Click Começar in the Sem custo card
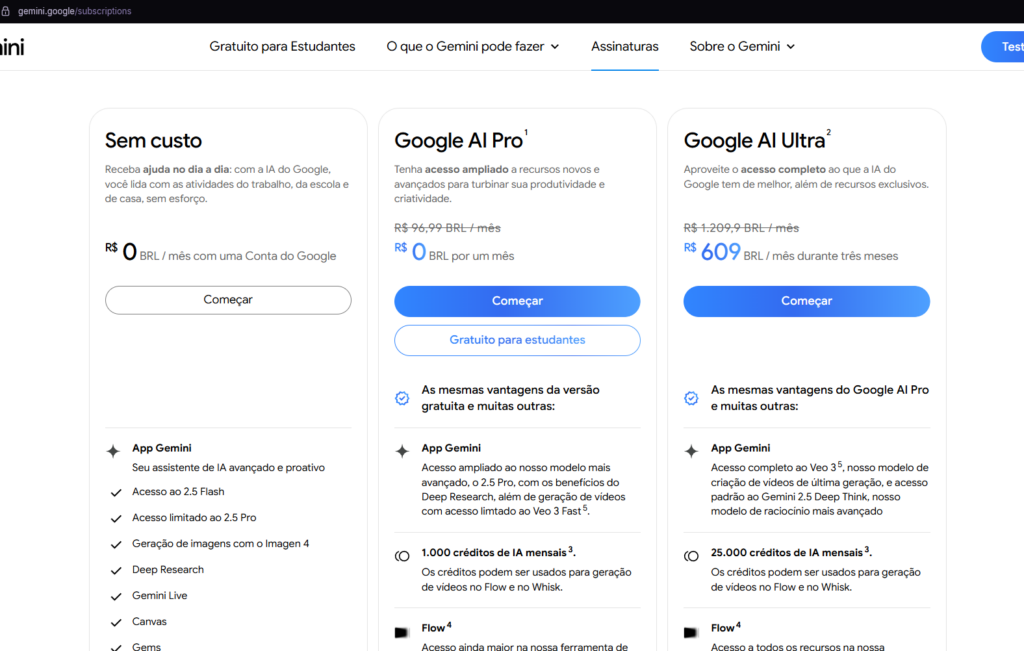The image size is (1024, 651). tap(227, 300)
